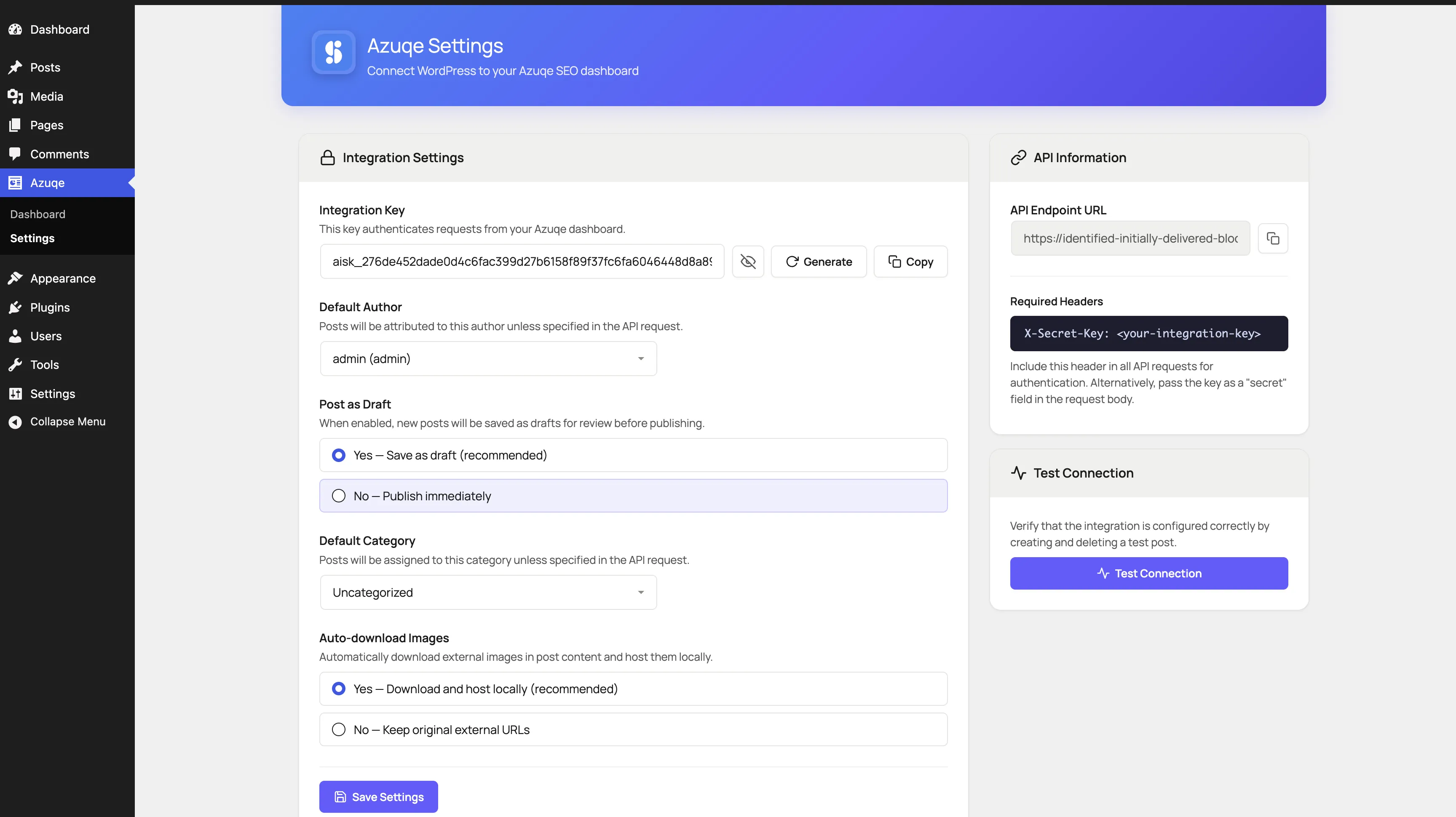
Task: Open Pages in the admin menu
Action: 67,125
